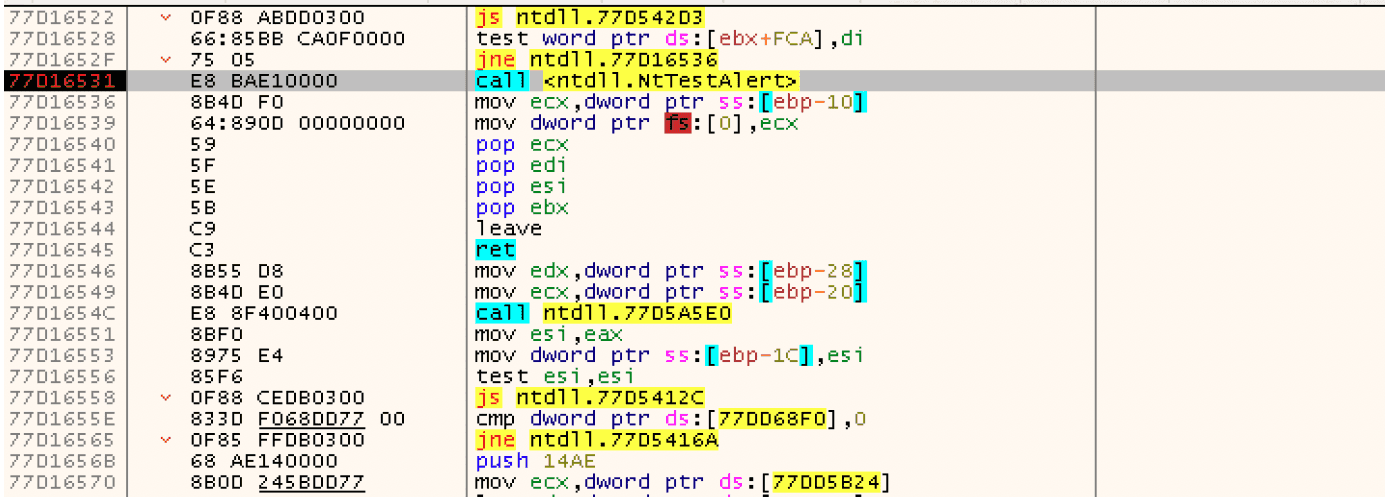Toggle breakpoint at red address 77D16531
This screenshot has width=1388, height=502.
pyautogui.click(x=60, y=81)
